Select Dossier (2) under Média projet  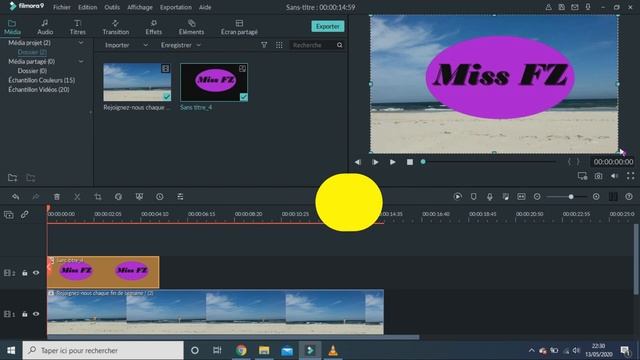point(32,52)
